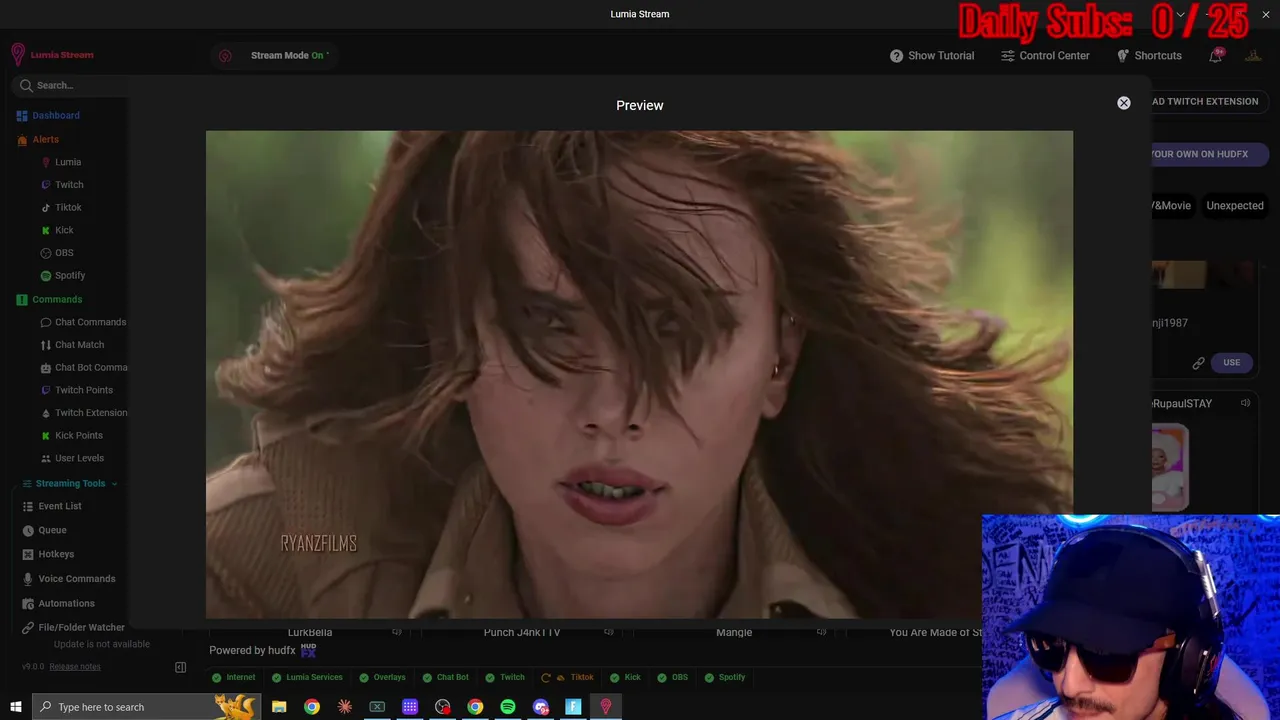Open Chat Bot Commands
Image resolution: width=1280 pixels, height=720 pixels.
(83, 367)
